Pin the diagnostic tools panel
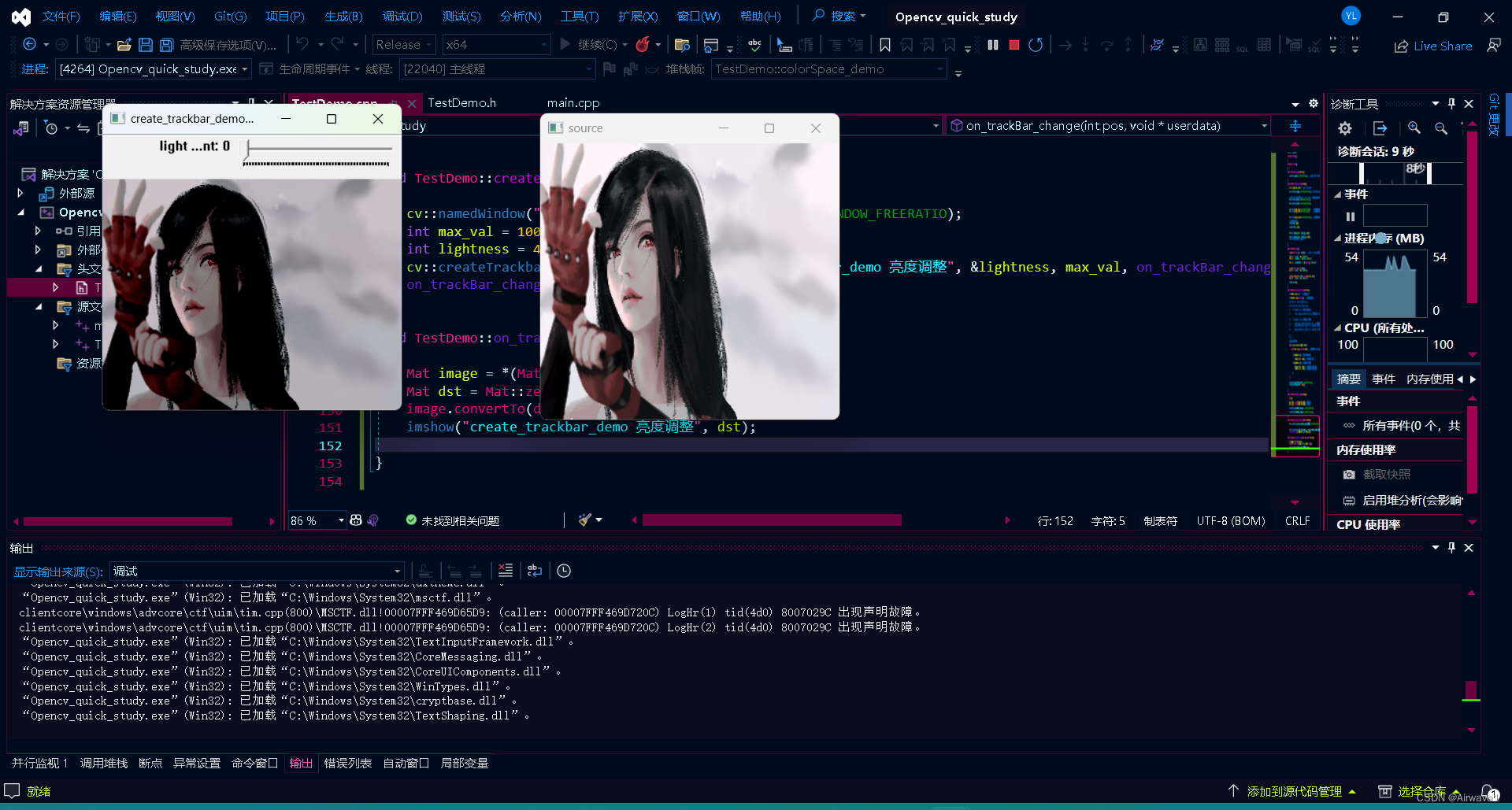 pos(1451,104)
